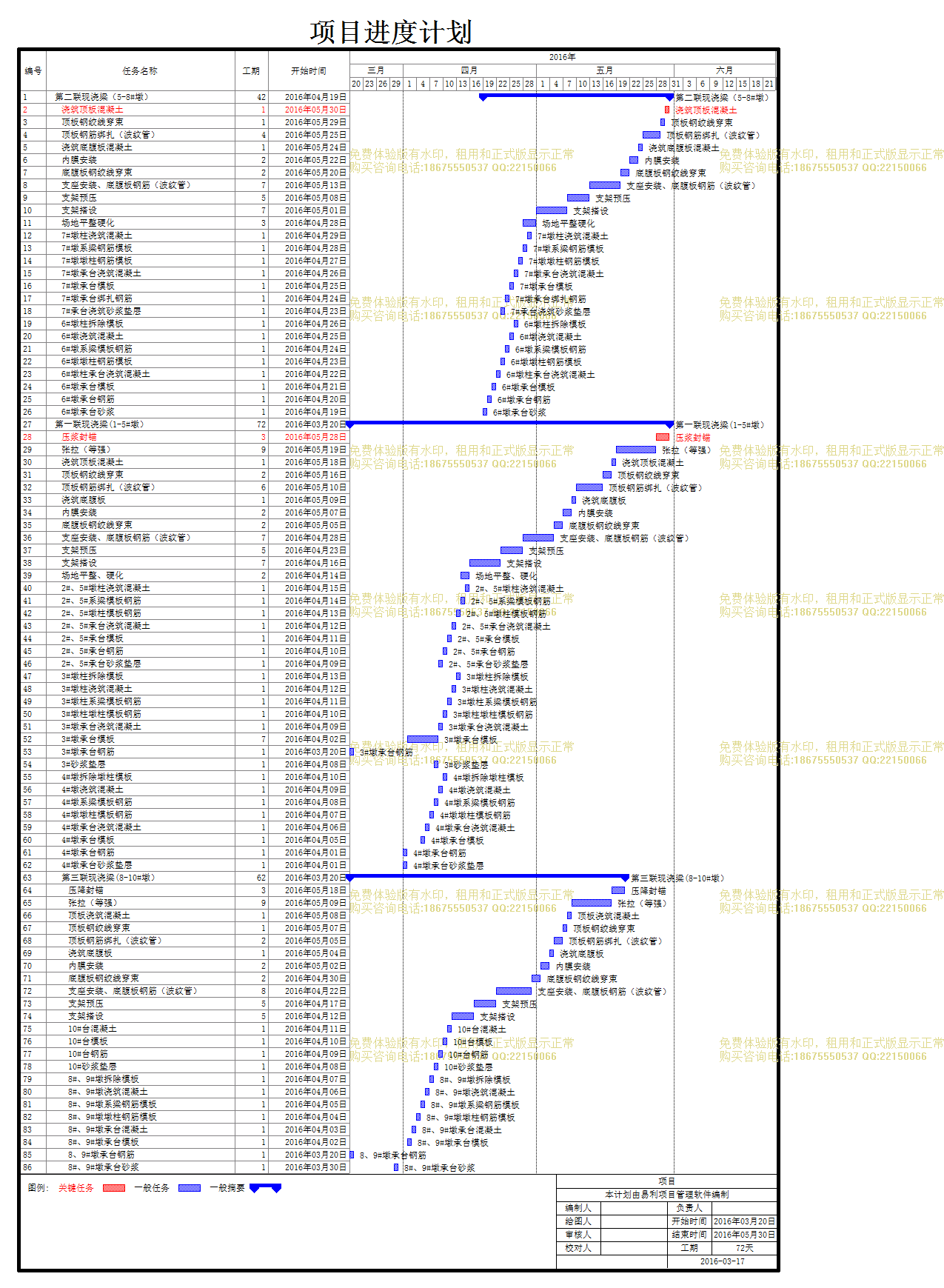Select row 18 task name 7#承台浇筑砂浆垫层
Image resolution: width=944 pixels, height=1288 pixels.
101,311
